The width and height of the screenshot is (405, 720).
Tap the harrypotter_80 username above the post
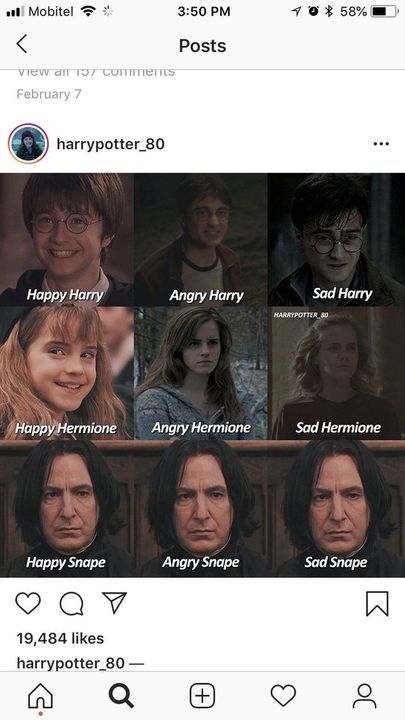[110, 144]
